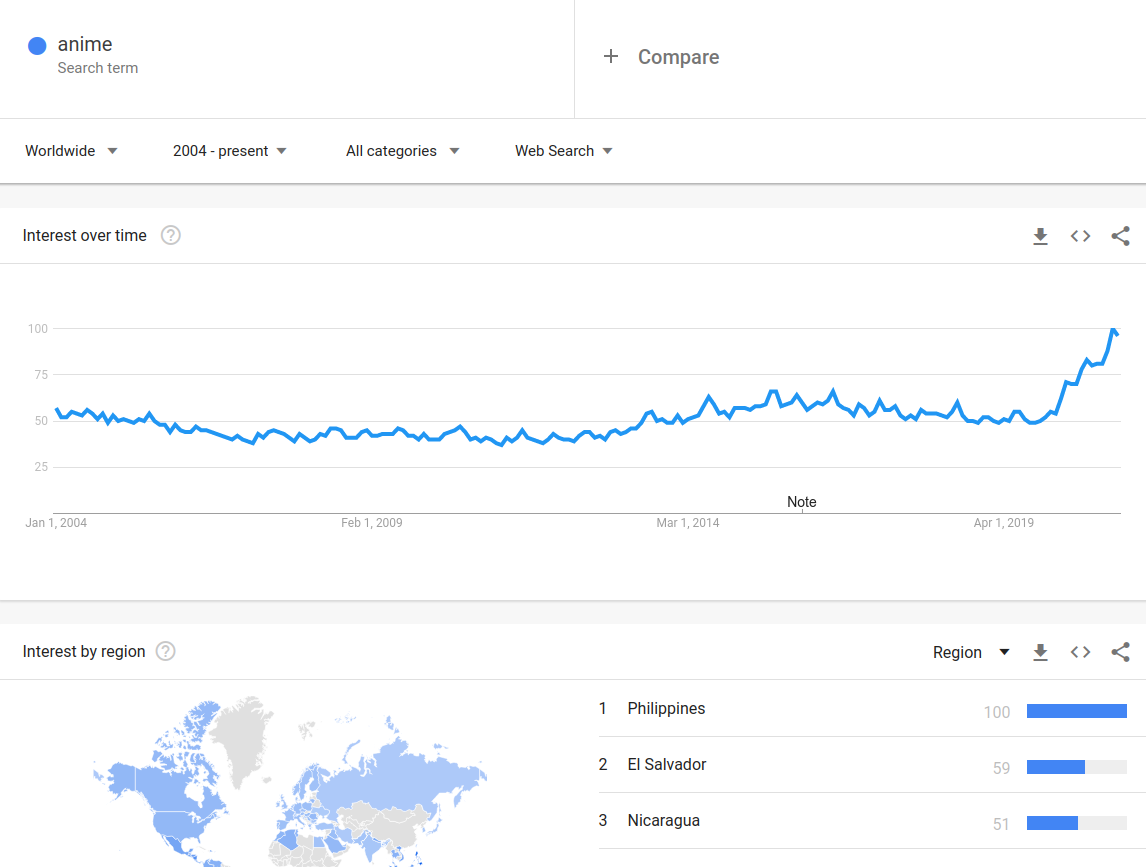Image resolution: width=1146 pixels, height=867 pixels.
Task: Edit the anime search term
Action: (85, 44)
